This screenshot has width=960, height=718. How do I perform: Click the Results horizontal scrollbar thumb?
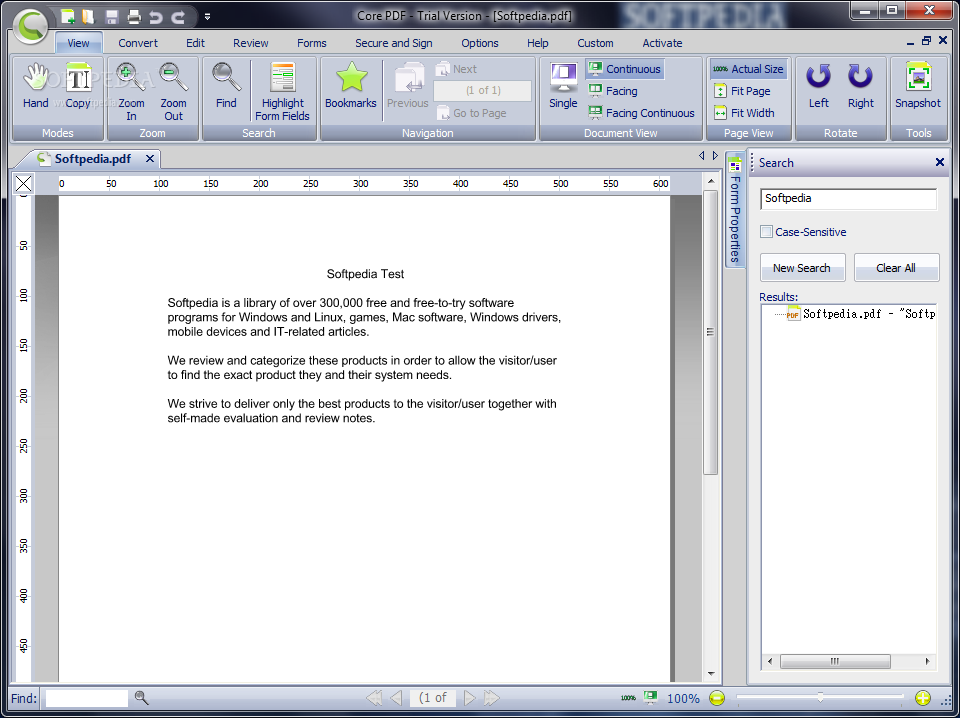[835, 661]
